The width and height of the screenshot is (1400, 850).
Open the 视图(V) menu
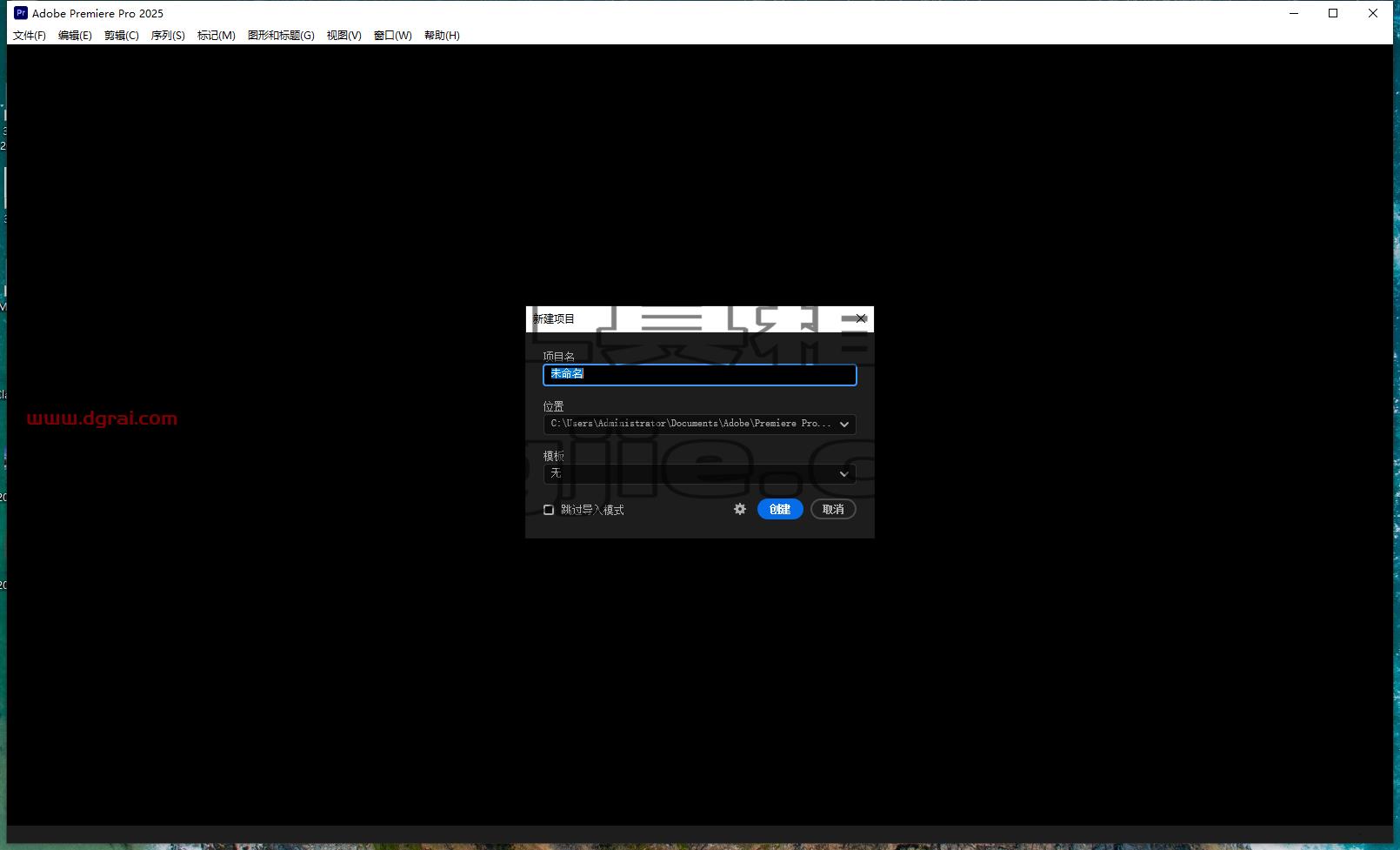click(x=343, y=36)
